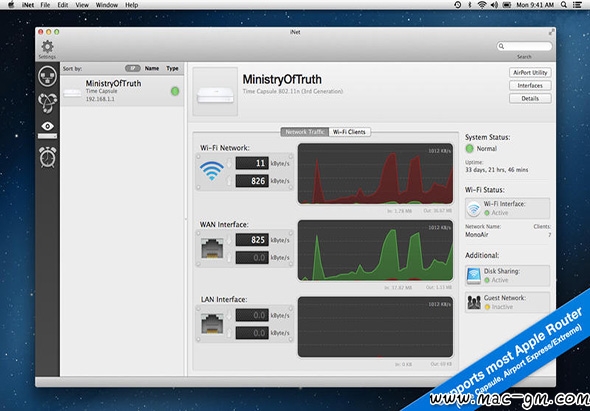Click the blue Wi-Fi Network icon
The image size is (590, 411).
(211, 171)
